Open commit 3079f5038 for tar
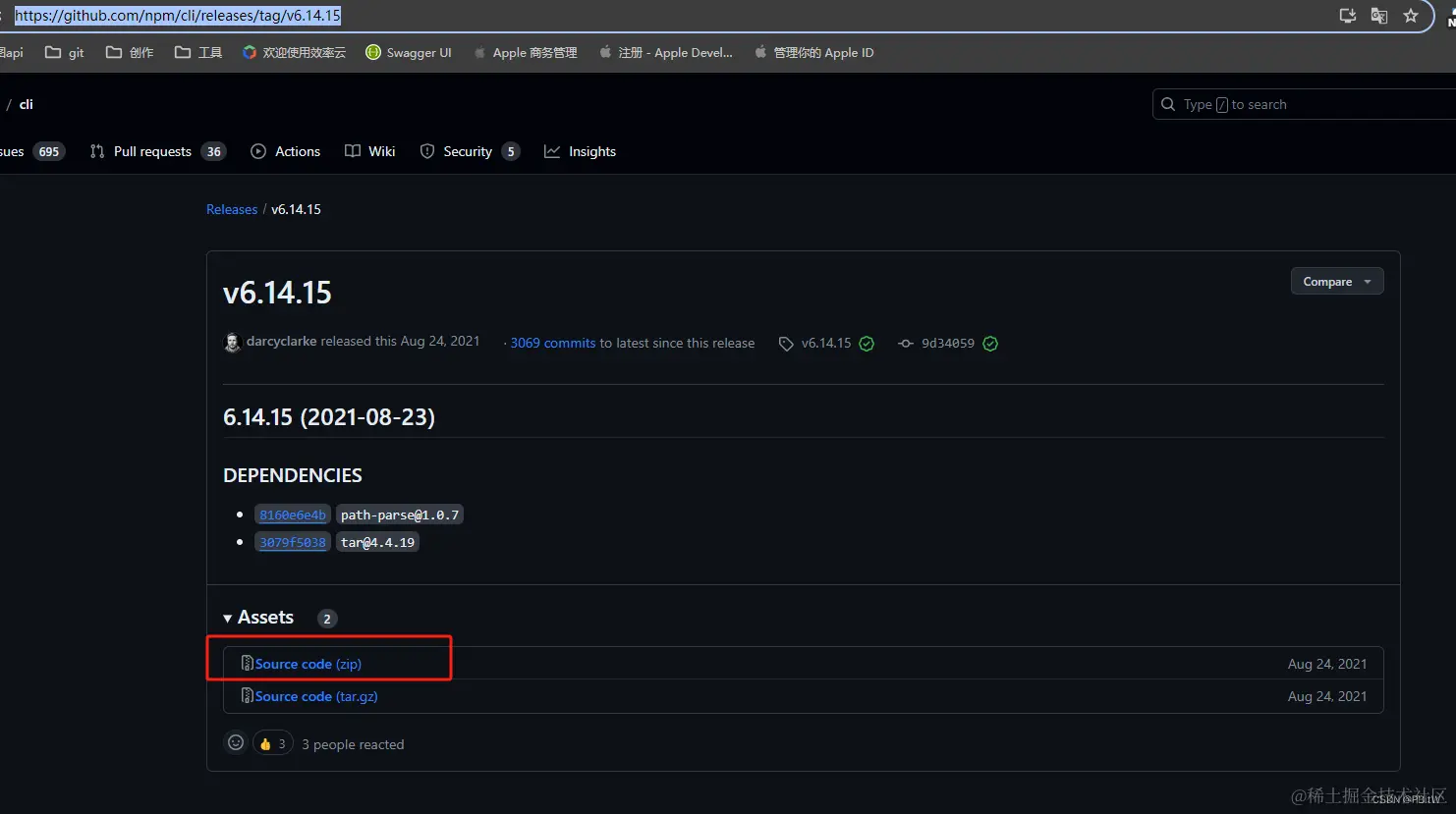Viewport: 1456px width, 814px height. [293, 542]
